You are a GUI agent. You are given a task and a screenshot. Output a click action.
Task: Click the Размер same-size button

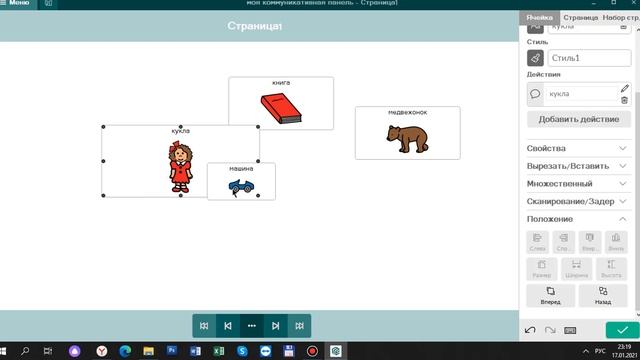(x=542, y=269)
